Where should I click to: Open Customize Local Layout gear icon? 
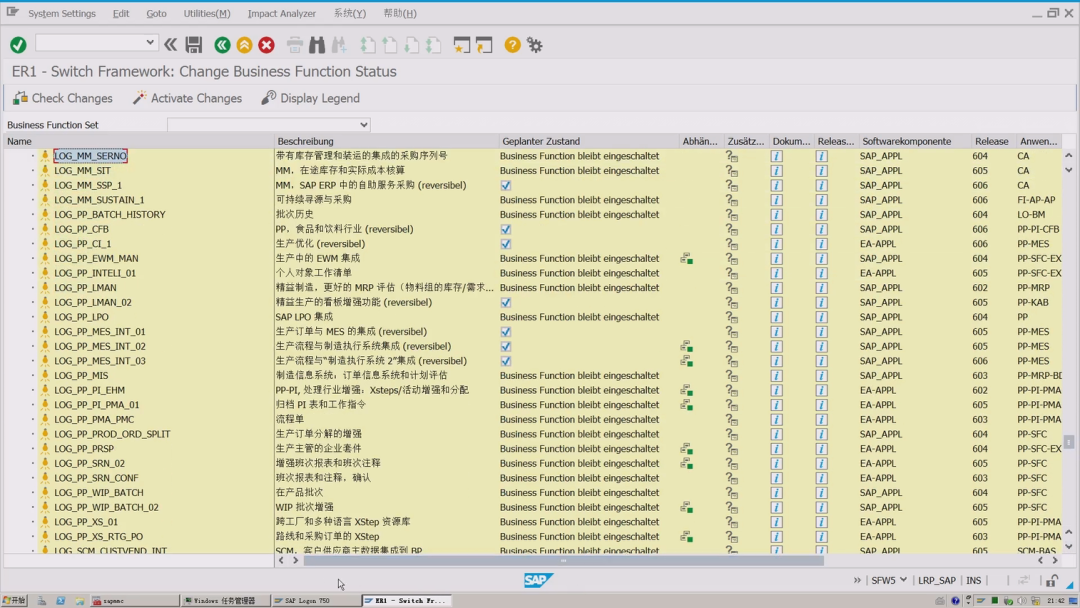[x=534, y=45]
